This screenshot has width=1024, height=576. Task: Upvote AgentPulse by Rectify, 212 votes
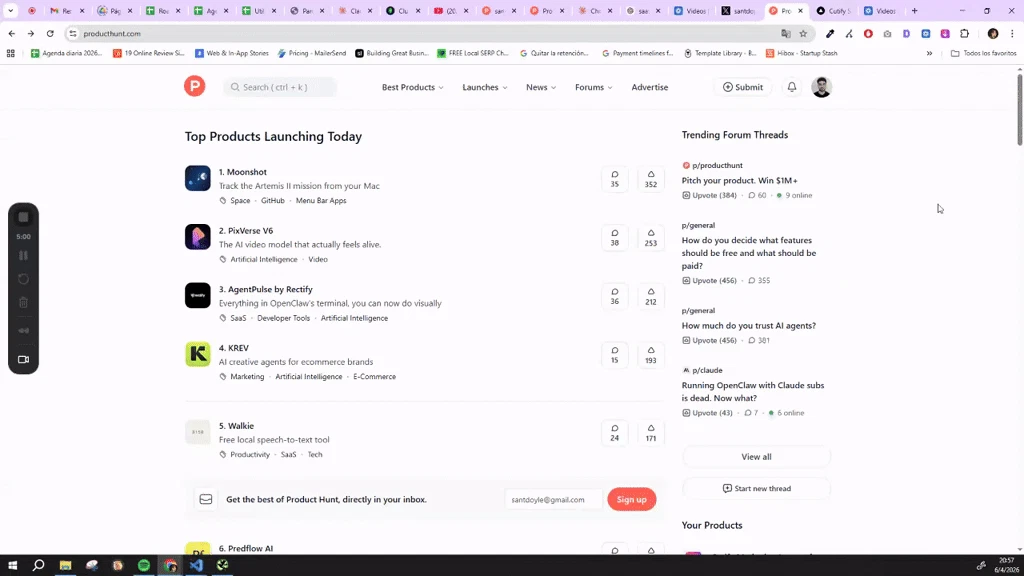coord(650,296)
